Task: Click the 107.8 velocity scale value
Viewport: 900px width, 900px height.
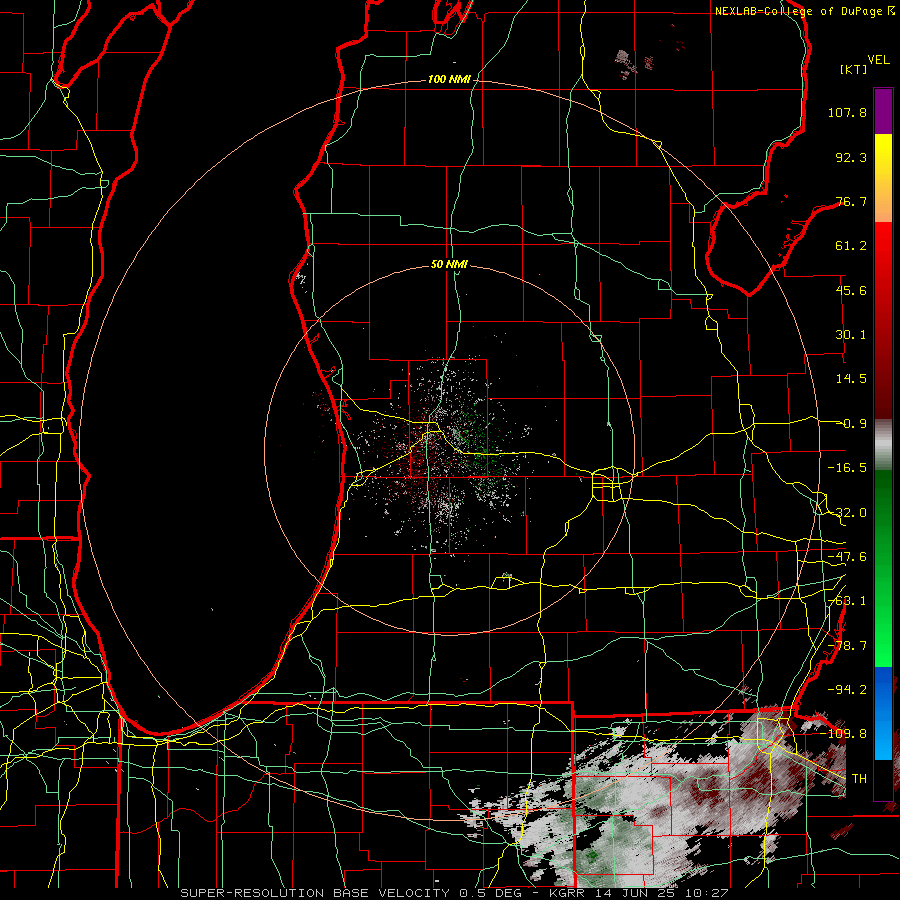Action: [x=847, y=112]
